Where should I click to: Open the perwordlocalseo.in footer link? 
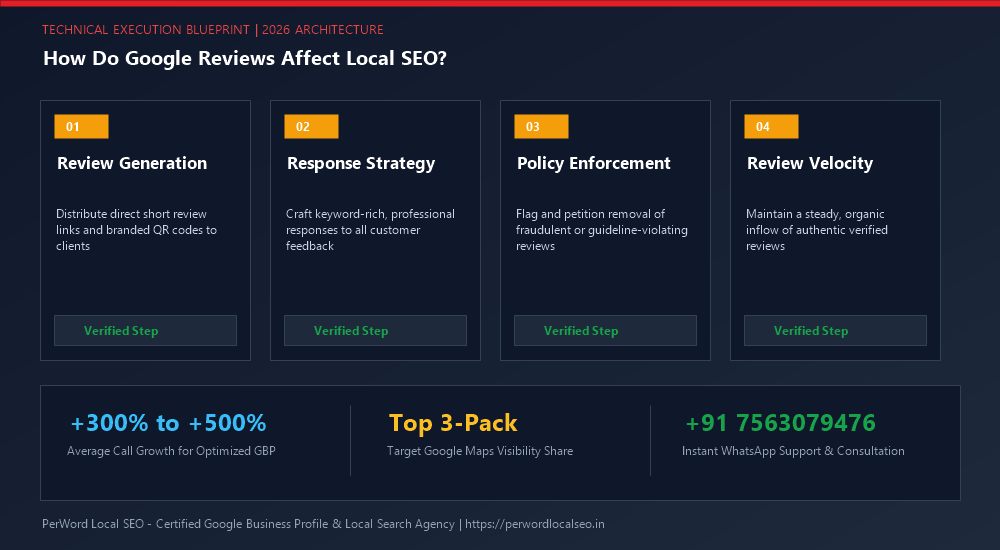click(534, 524)
